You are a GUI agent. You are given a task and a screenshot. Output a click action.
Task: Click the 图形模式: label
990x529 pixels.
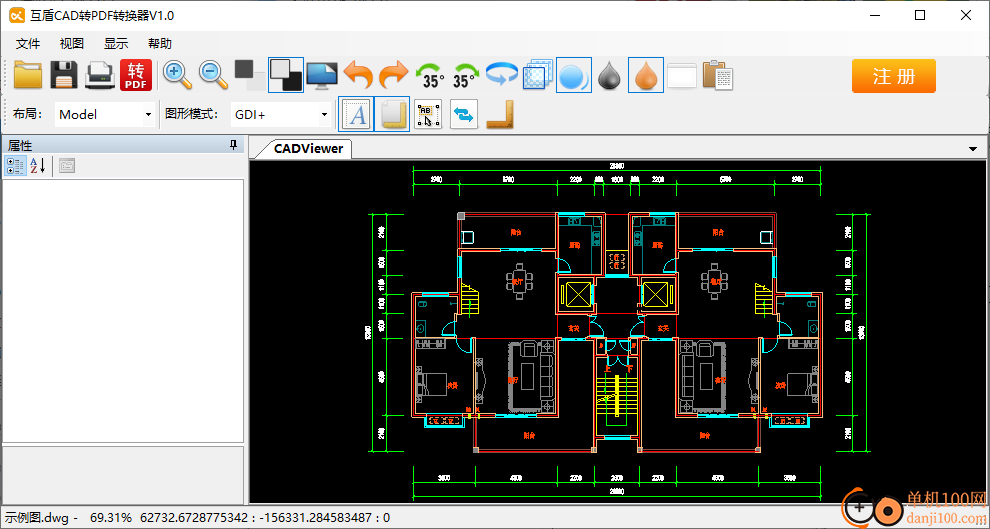[x=192, y=115]
